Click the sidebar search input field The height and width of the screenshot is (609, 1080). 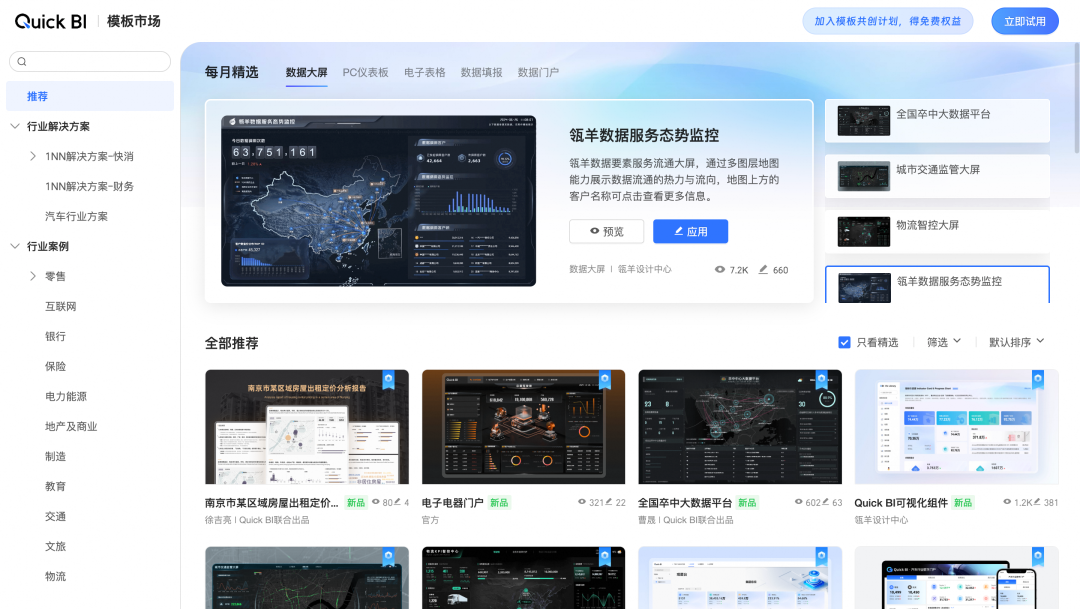[90, 61]
